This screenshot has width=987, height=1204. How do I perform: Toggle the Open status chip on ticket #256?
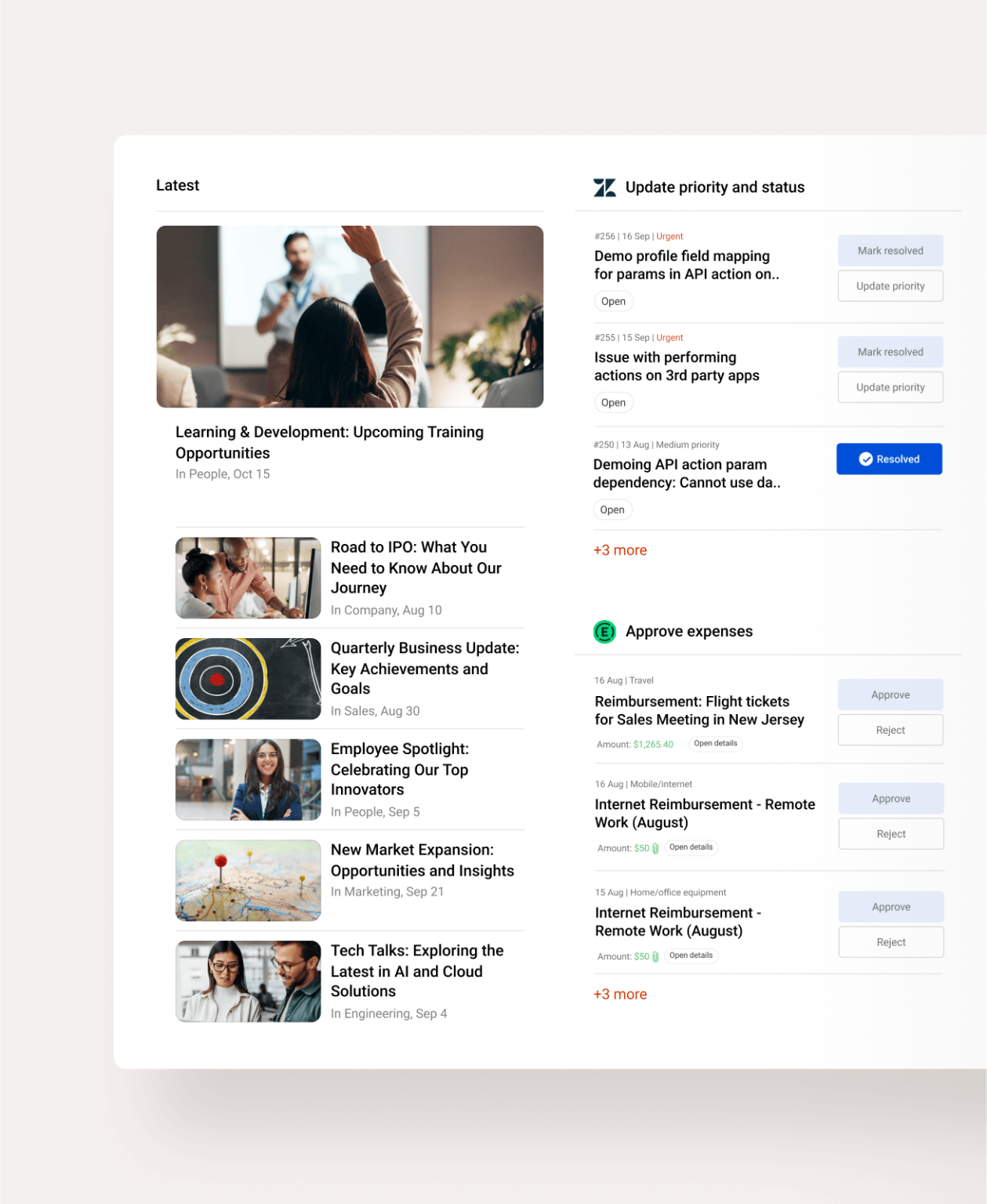(x=614, y=301)
